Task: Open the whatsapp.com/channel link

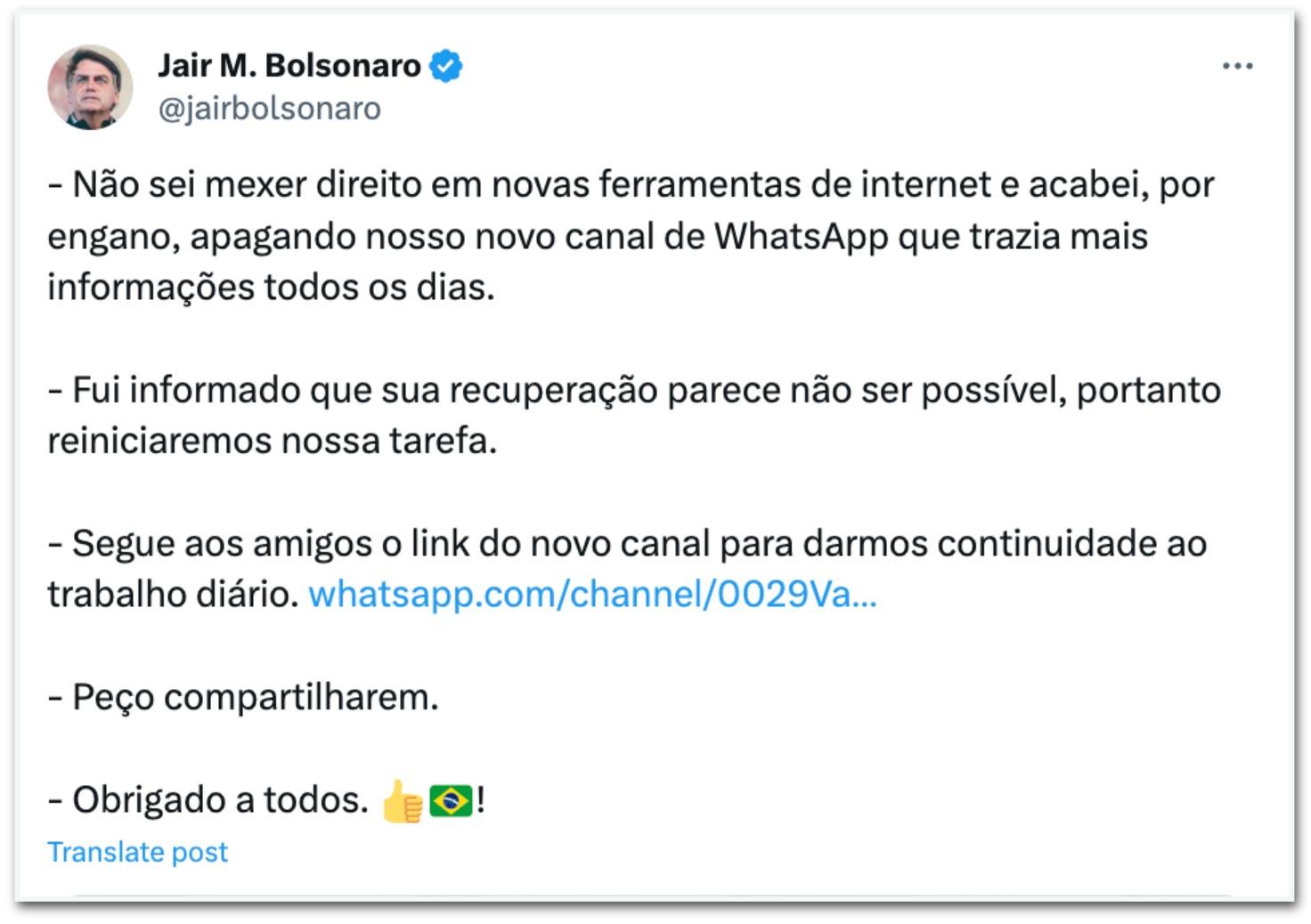Action: click(592, 595)
